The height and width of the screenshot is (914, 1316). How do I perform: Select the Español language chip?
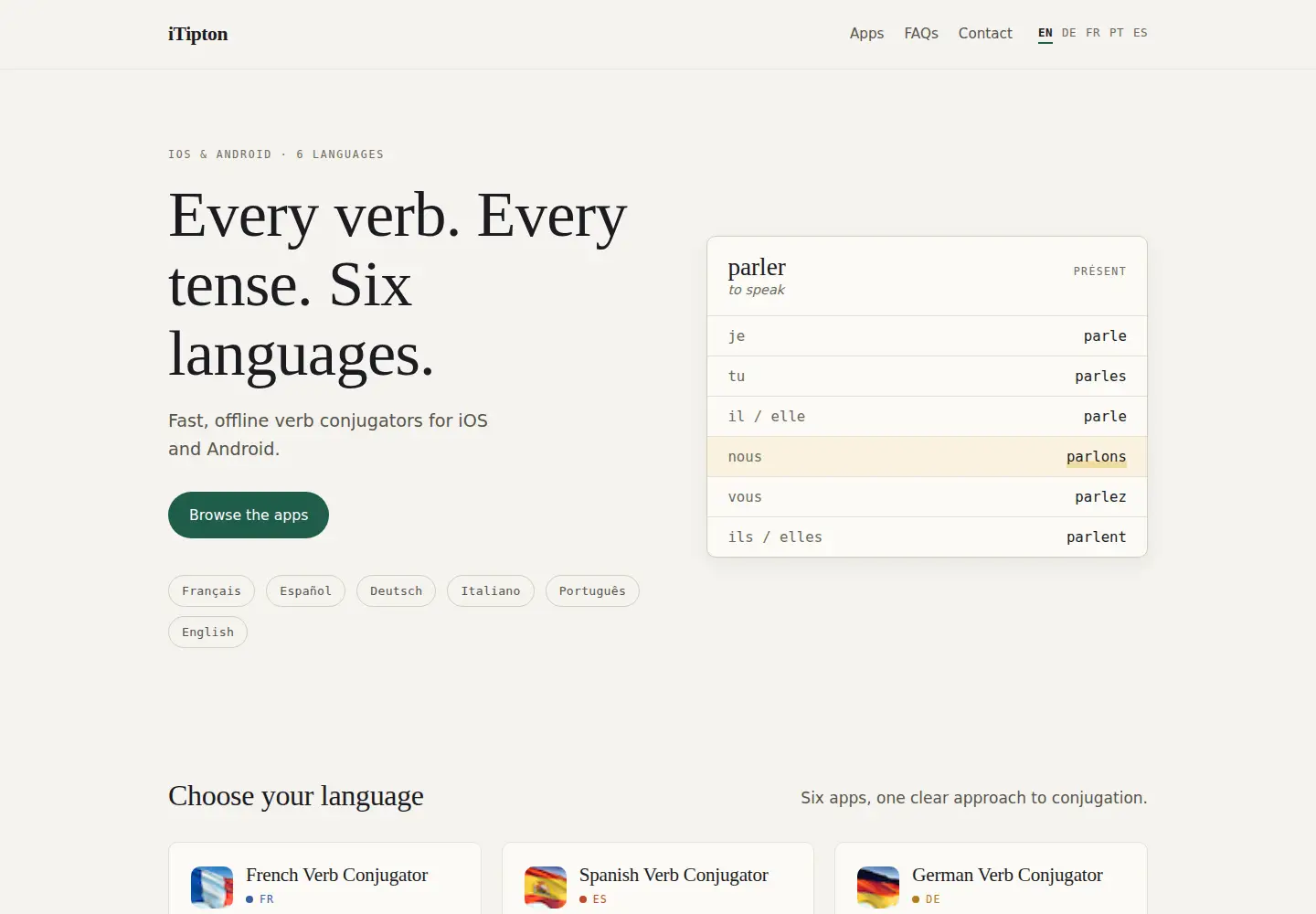pyautogui.click(x=305, y=590)
